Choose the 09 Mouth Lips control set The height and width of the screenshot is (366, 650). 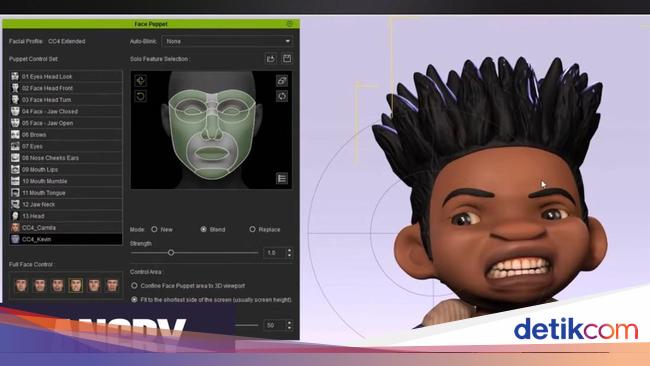pos(66,170)
